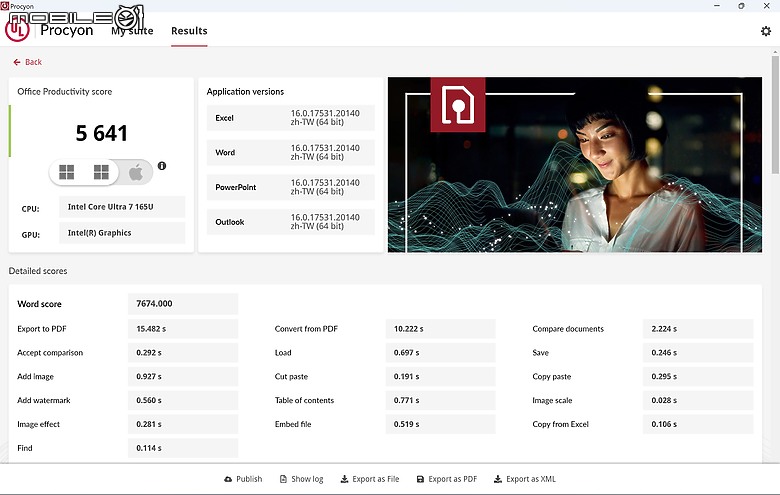Click the Convert from PDF value 10.222 s

(440, 329)
